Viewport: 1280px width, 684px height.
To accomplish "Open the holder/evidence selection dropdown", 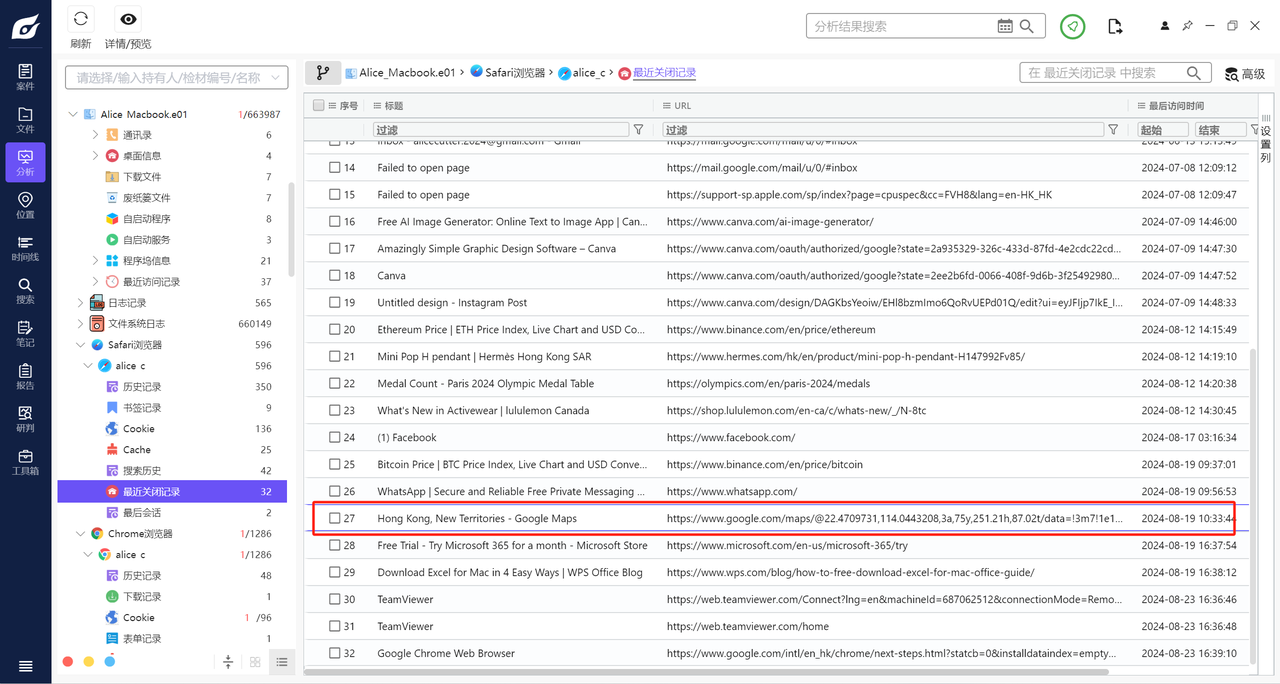I will click(x=177, y=77).
